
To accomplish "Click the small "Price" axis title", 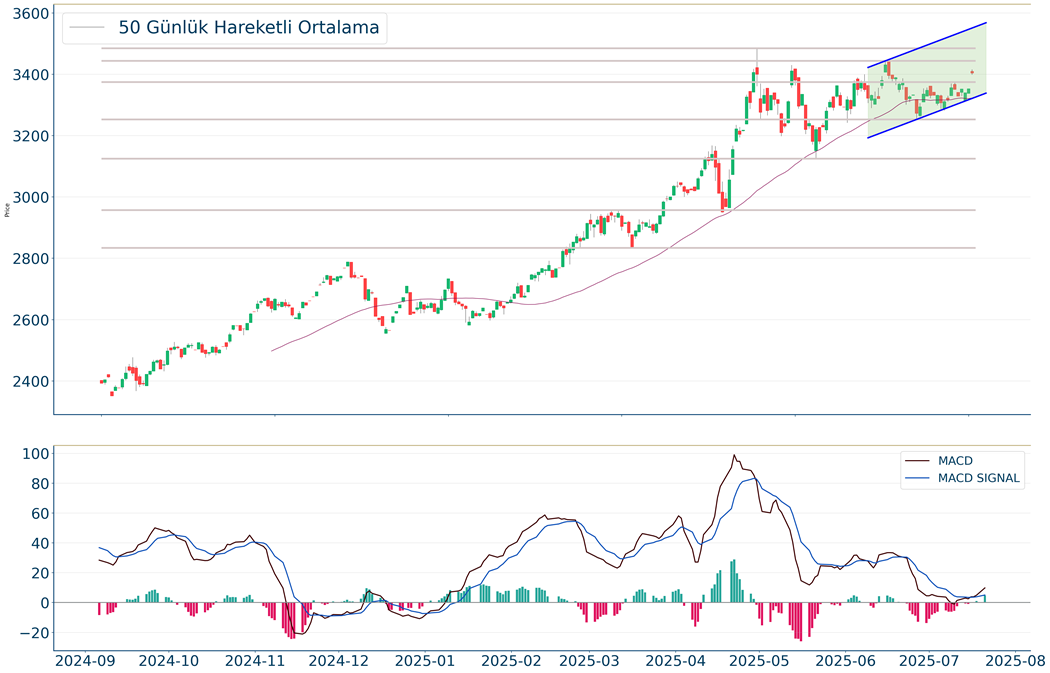I will 7,210.
